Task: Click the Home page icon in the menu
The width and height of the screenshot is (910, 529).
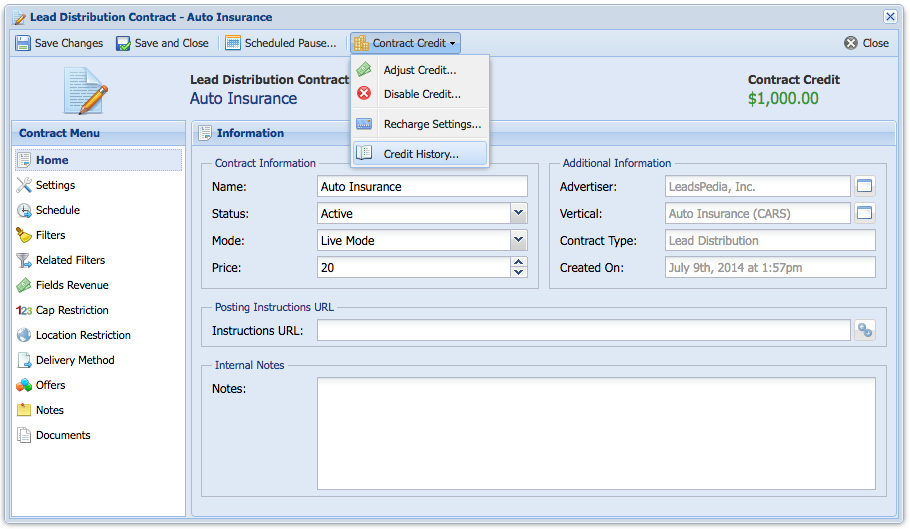Action: (24, 160)
